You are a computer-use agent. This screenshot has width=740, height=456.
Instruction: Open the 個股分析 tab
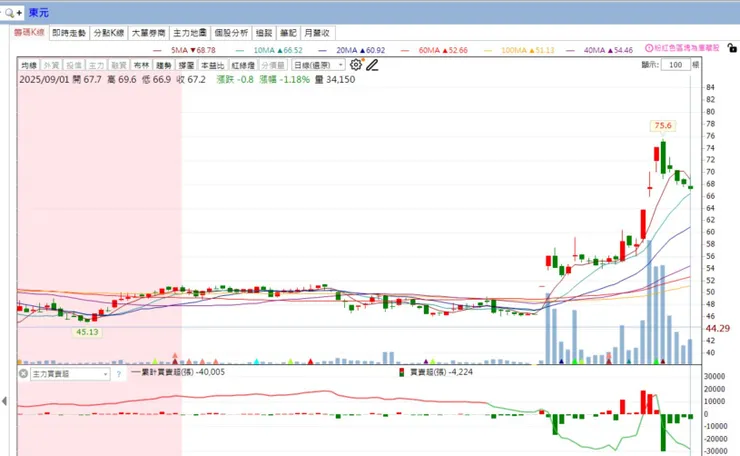coord(231,33)
